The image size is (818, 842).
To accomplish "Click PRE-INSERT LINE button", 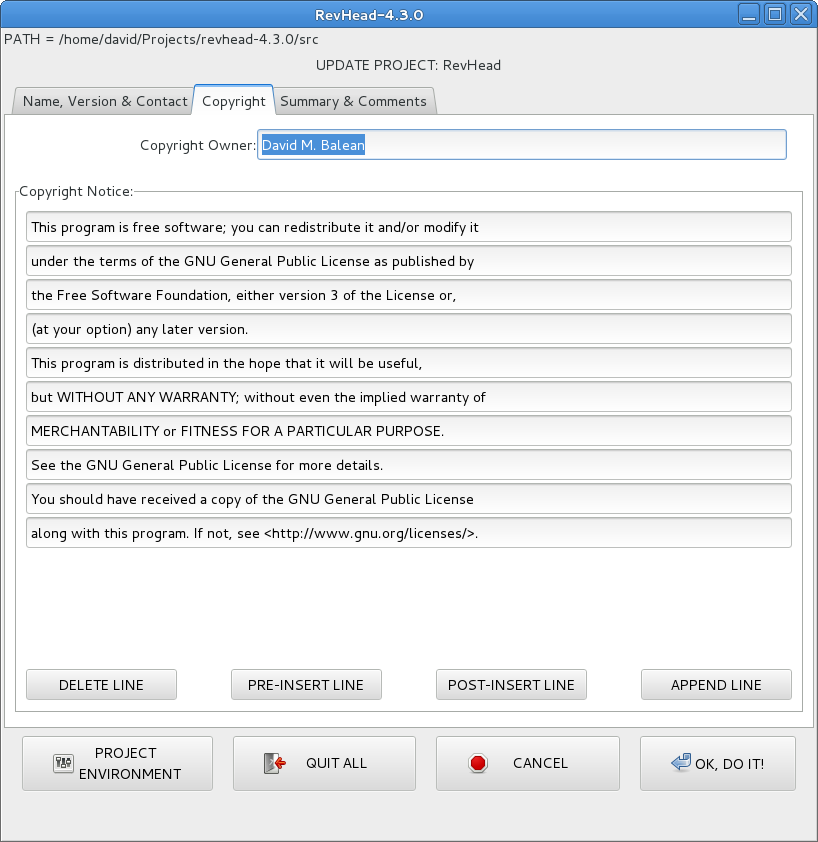I will click(306, 685).
